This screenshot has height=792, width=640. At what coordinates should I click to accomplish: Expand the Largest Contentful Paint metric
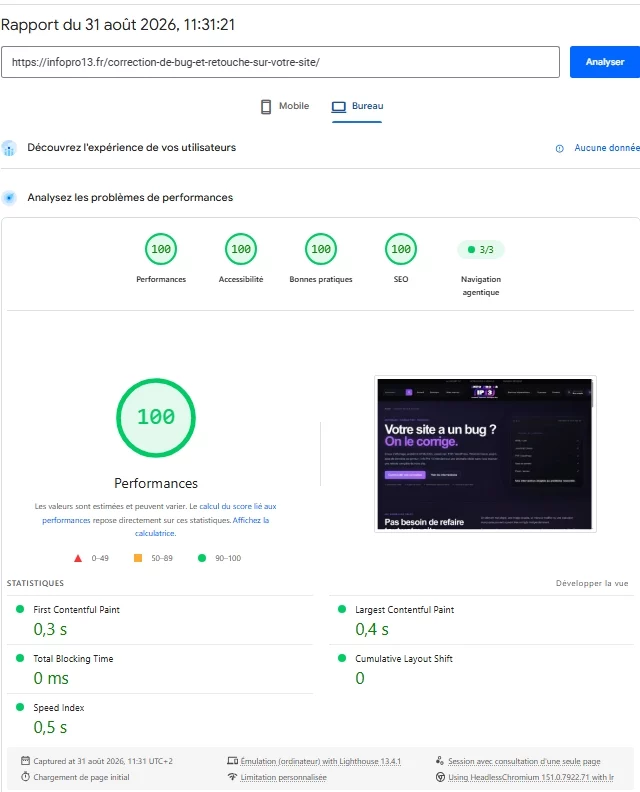(481, 620)
